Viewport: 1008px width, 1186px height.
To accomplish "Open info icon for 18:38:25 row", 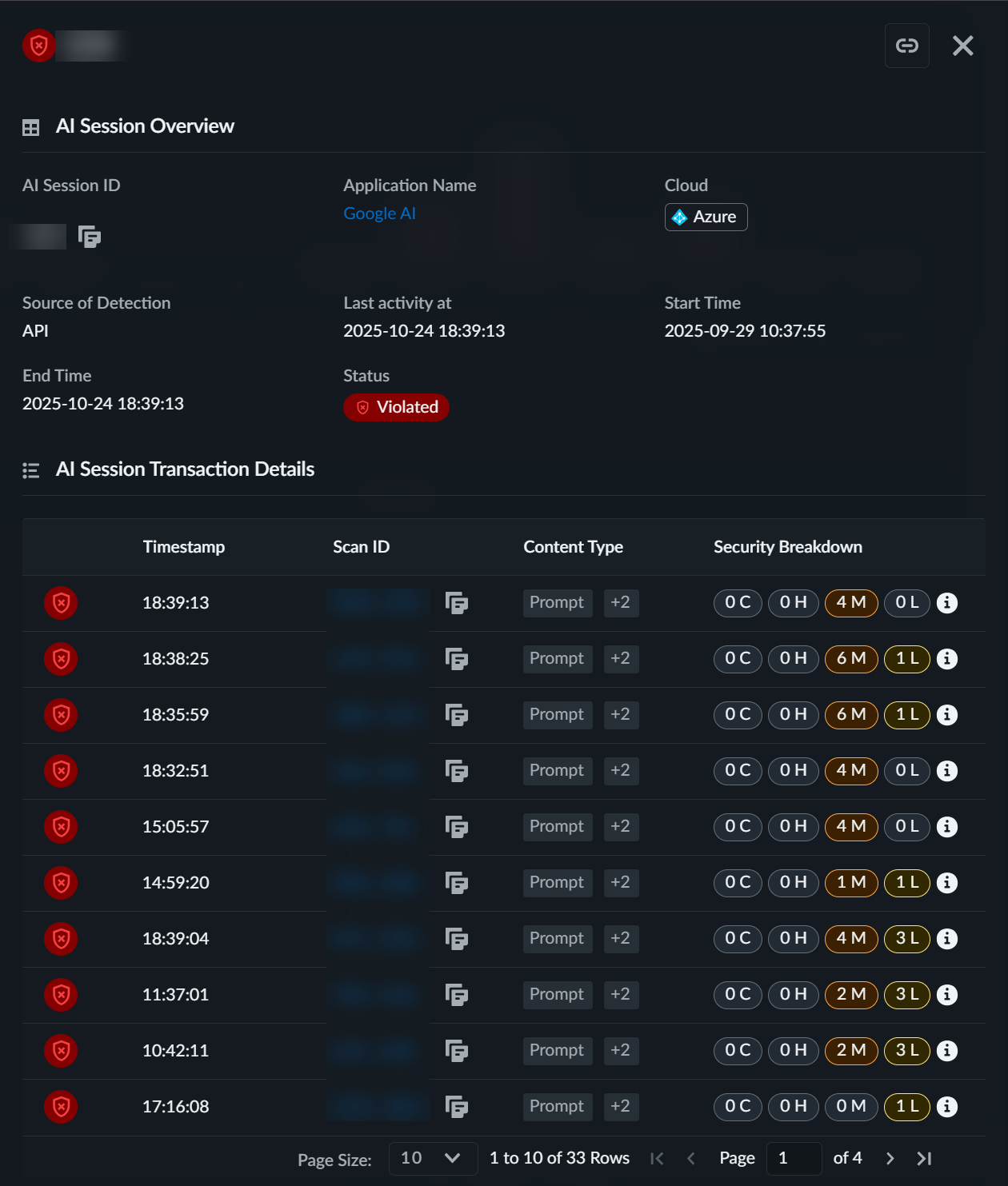I will pos(946,659).
